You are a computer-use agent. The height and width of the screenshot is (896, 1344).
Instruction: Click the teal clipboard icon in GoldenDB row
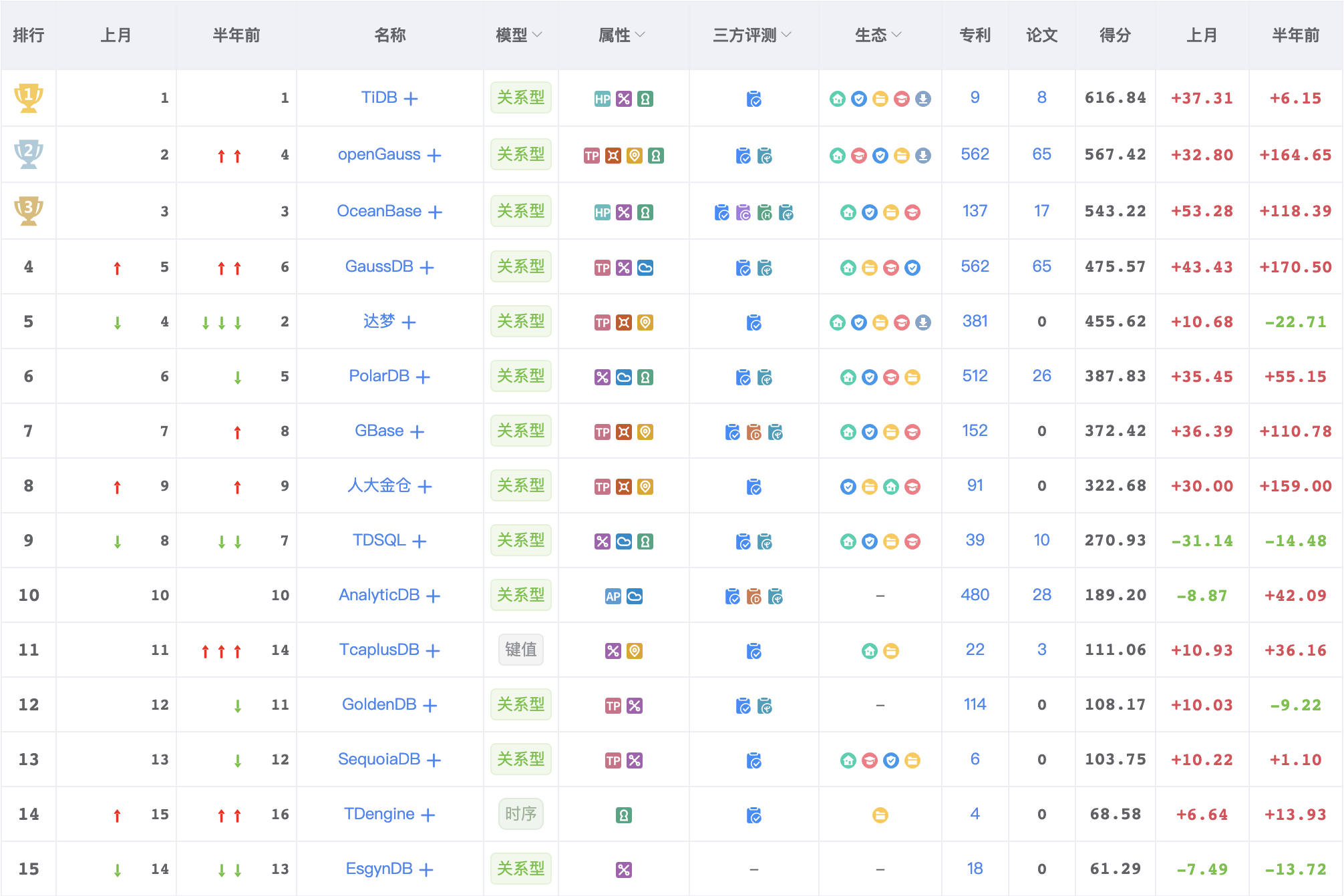[765, 706]
